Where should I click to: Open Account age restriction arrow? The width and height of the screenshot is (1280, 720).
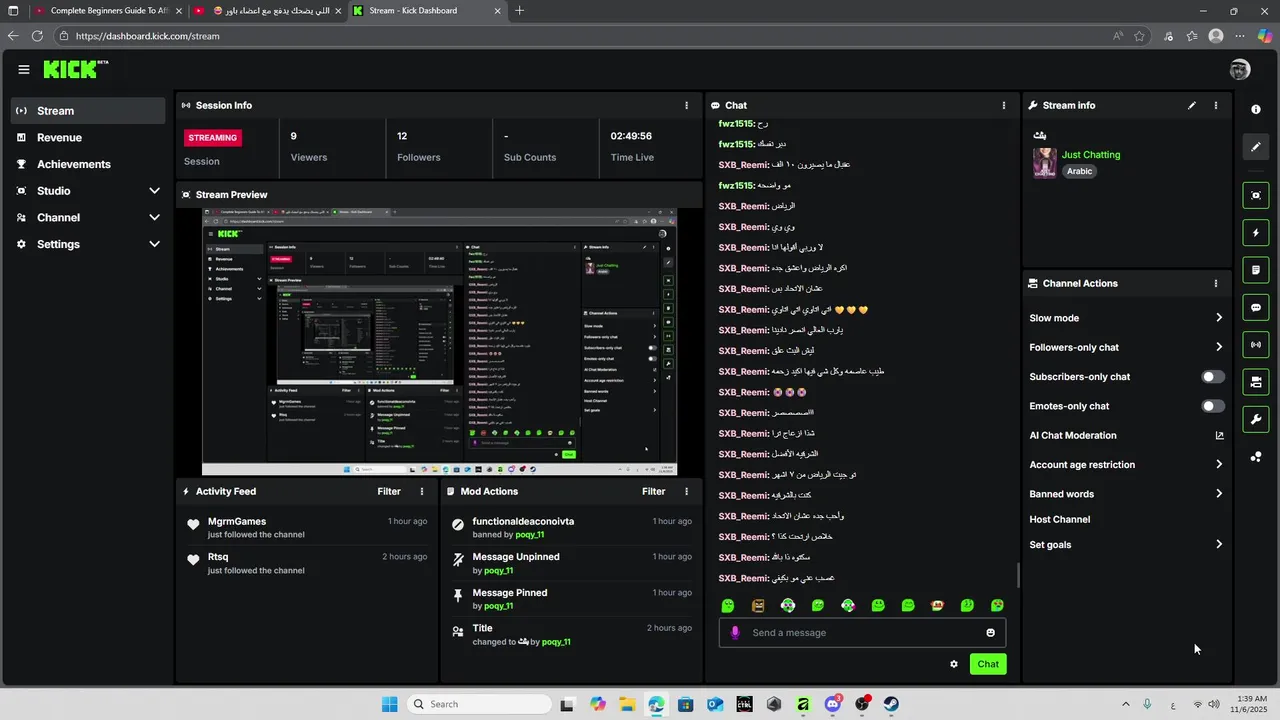click(1219, 464)
